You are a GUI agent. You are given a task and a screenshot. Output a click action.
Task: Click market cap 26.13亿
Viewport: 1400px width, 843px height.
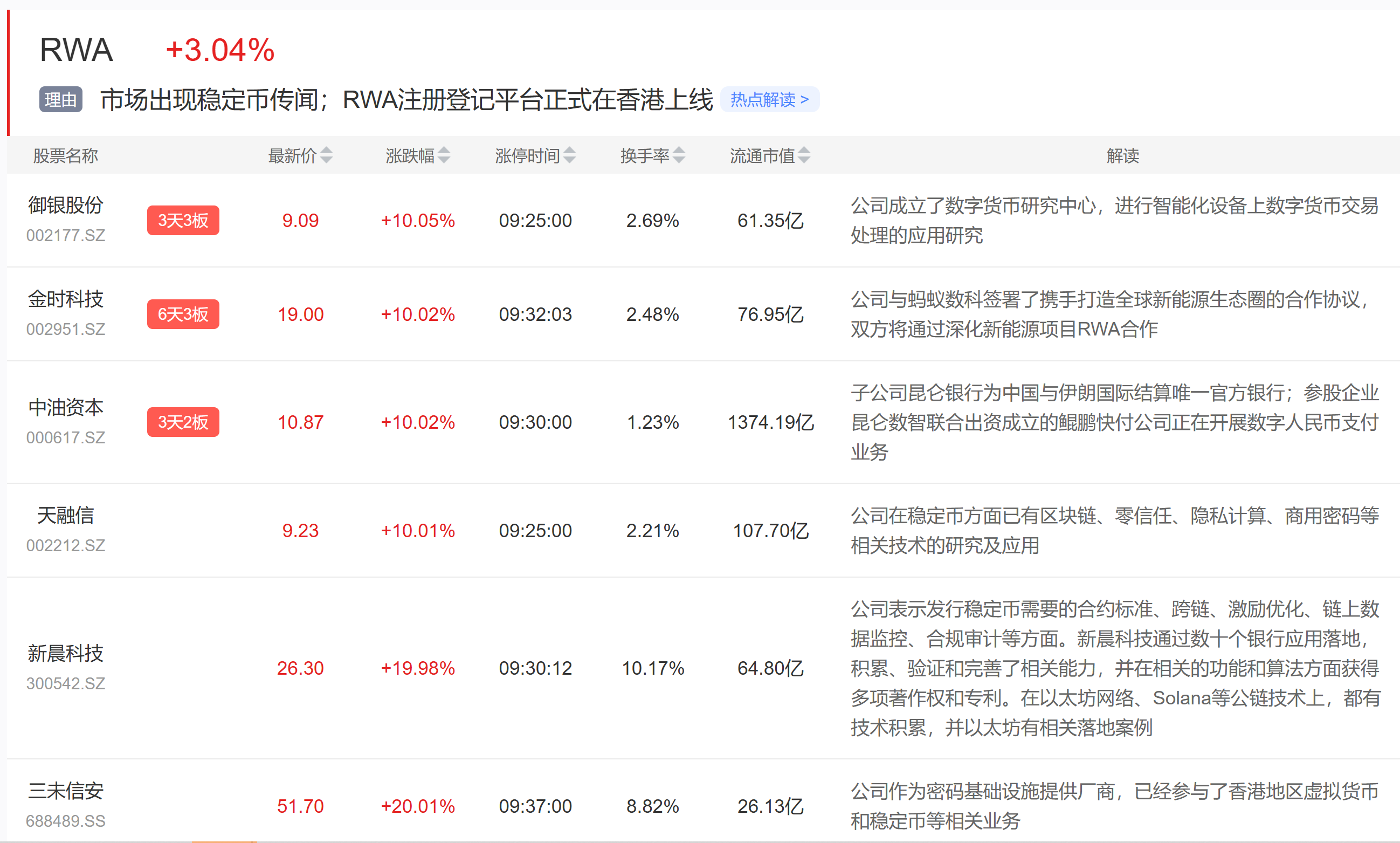click(770, 806)
